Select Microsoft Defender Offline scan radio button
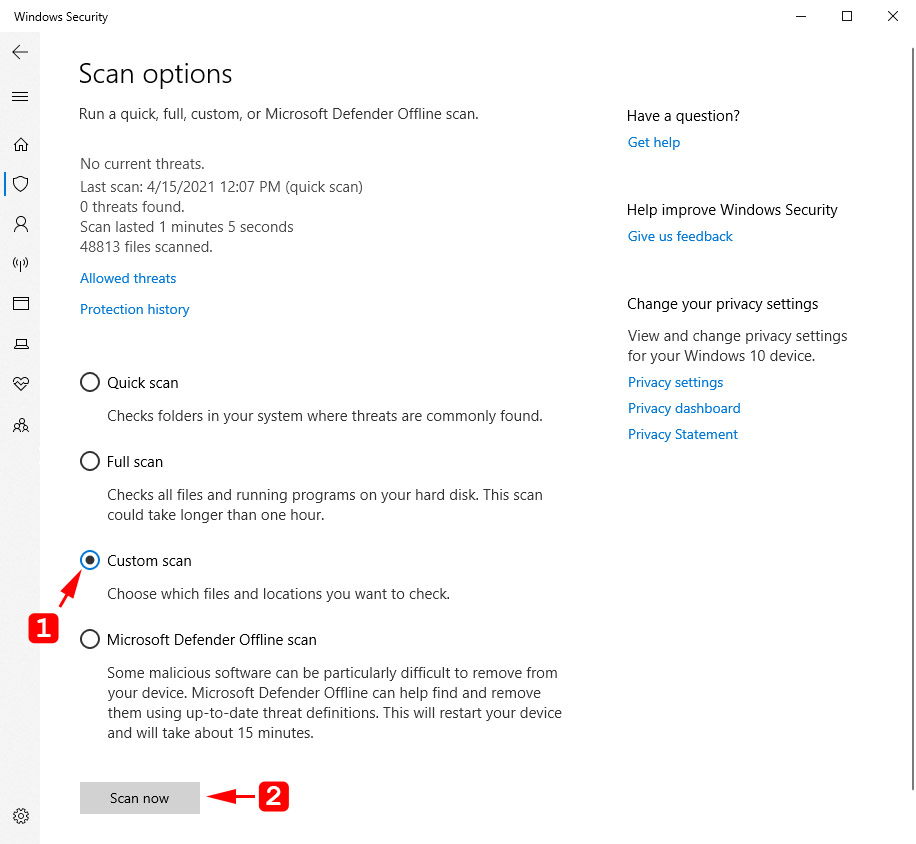This screenshot has width=916, height=844. [89, 640]
